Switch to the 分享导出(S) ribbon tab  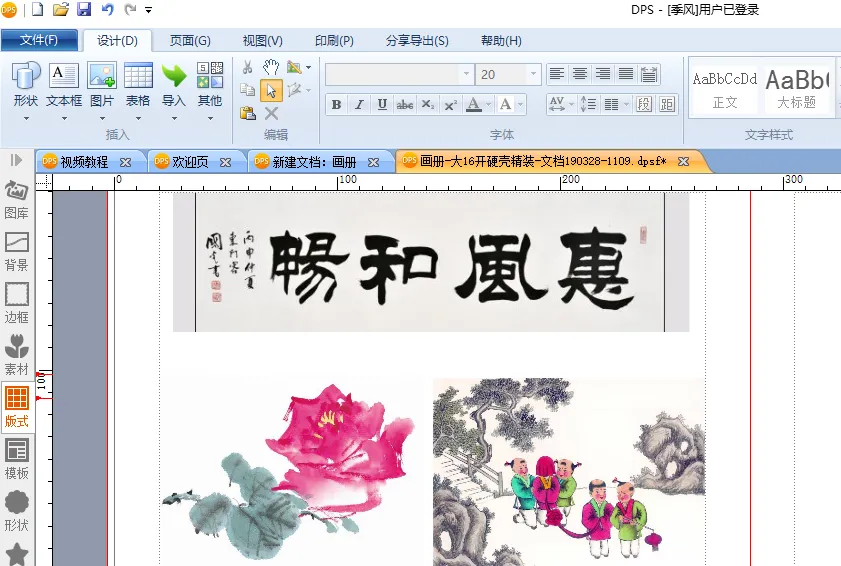(417, 41)
